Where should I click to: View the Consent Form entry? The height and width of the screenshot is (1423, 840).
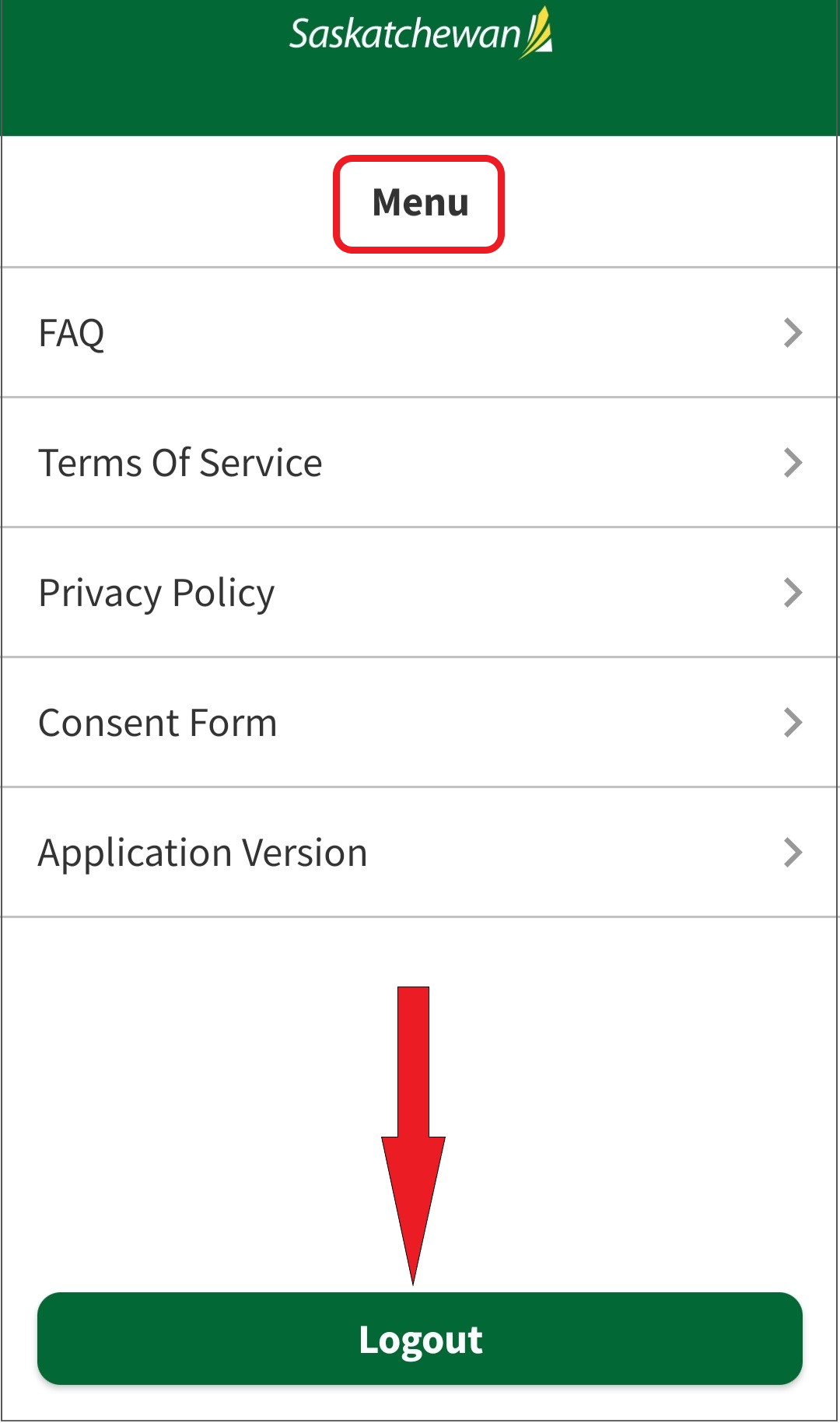click(158, 723)
